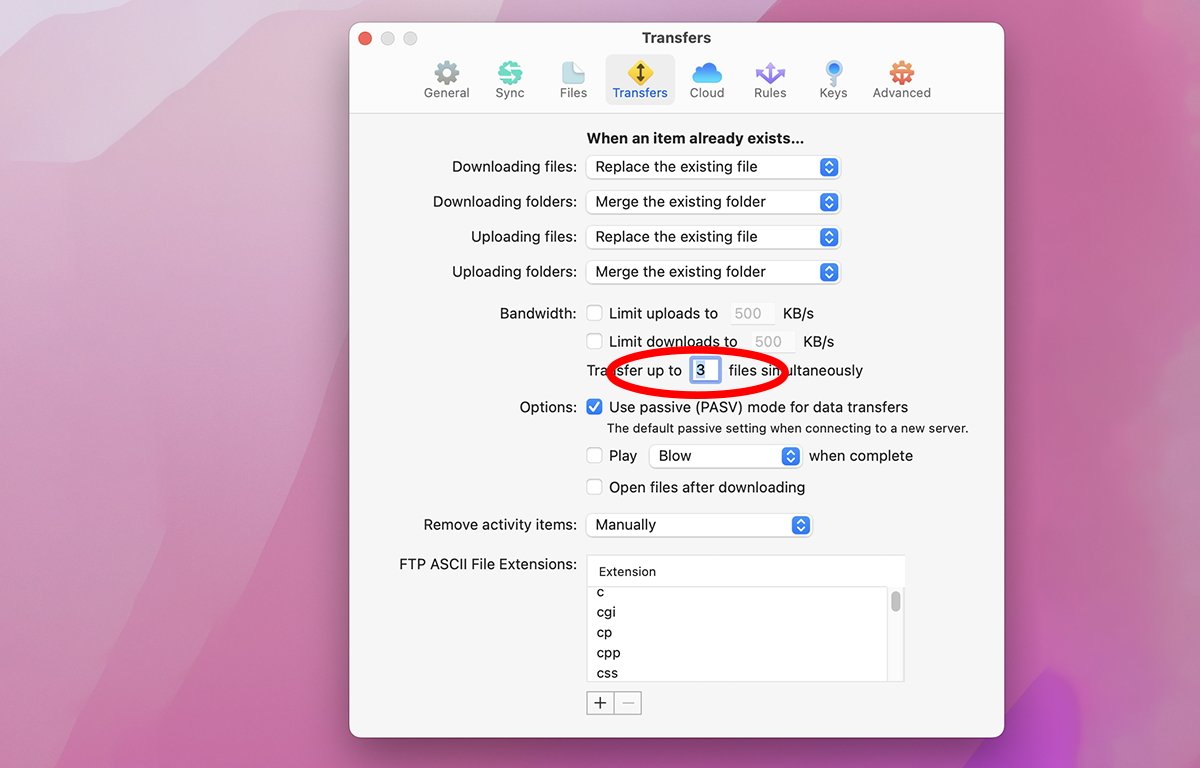Expand the Uploading folders dropdown
Image resolution: width=1200 pixels, height=768 pixels.
click(x=713, y=272)
